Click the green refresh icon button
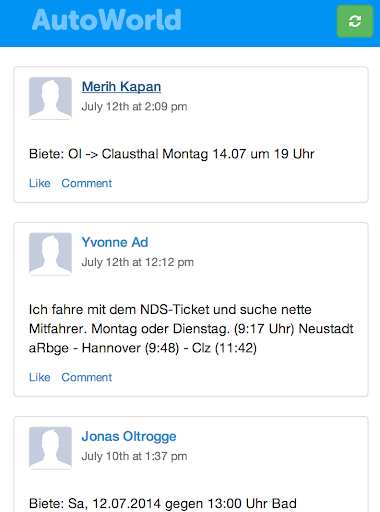This screenshot has width=380, height=512. point(355,21)
